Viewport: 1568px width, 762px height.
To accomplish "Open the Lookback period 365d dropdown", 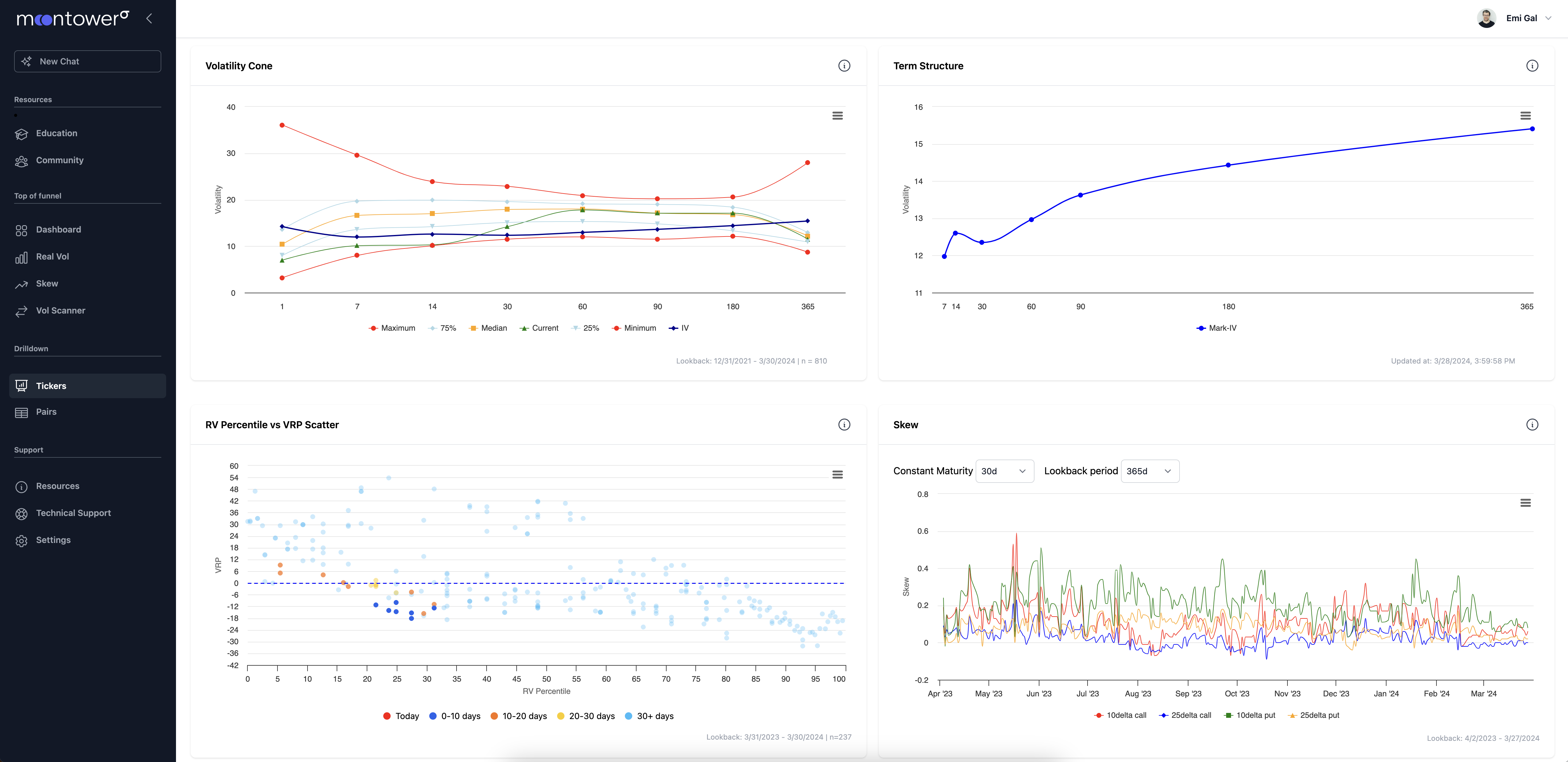I will (1149, 471).
